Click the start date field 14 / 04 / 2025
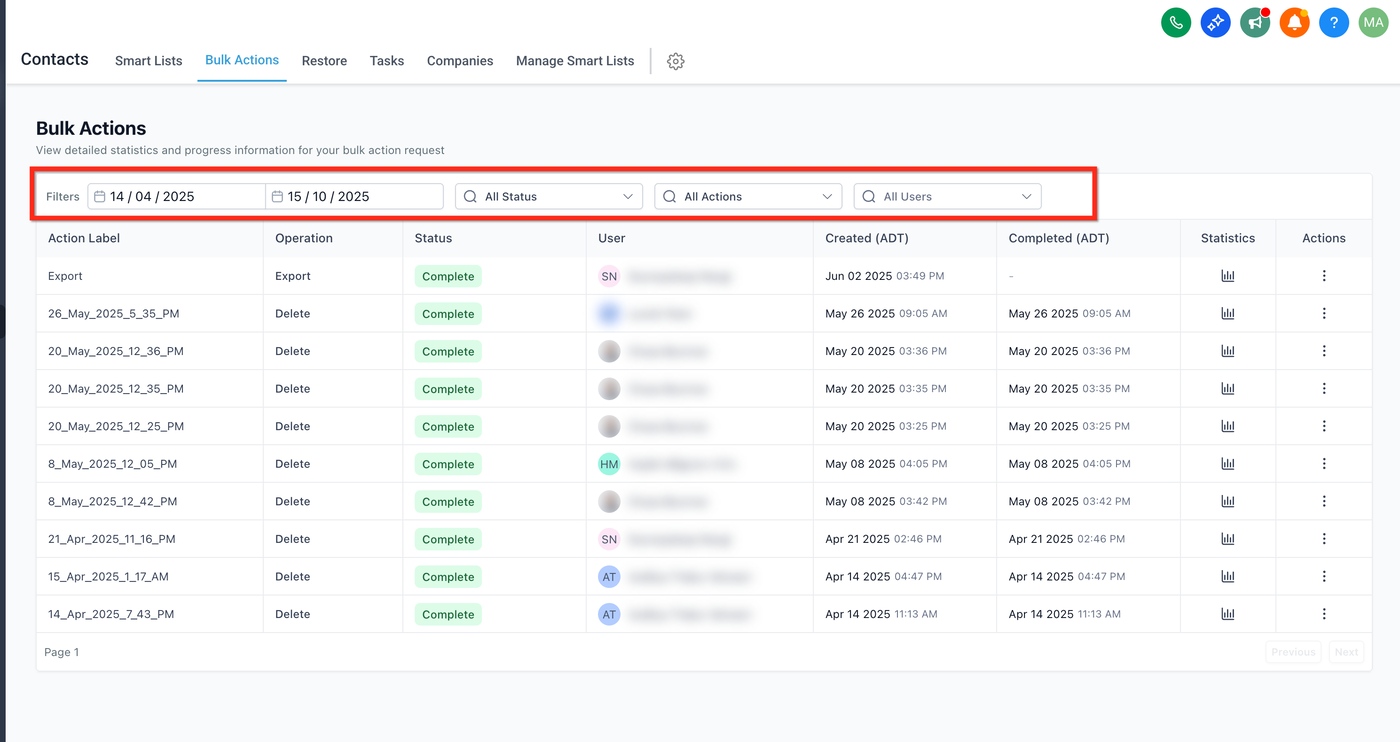1400x742 pixels. [176, 197]
